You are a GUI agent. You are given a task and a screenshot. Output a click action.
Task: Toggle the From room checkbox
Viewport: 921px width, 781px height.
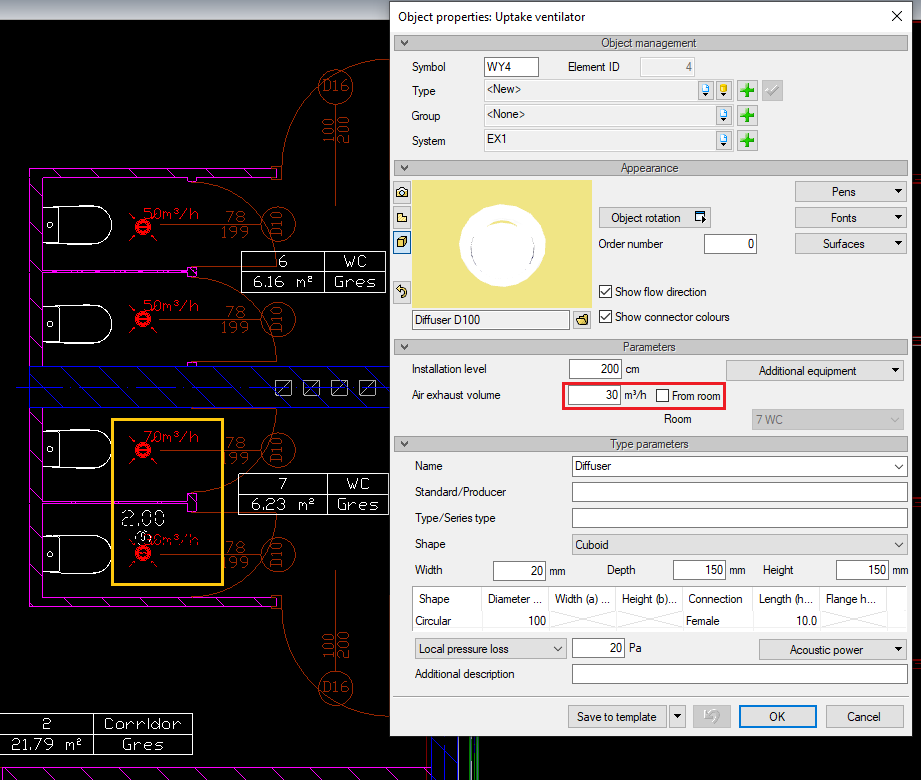tap(661, 395)
